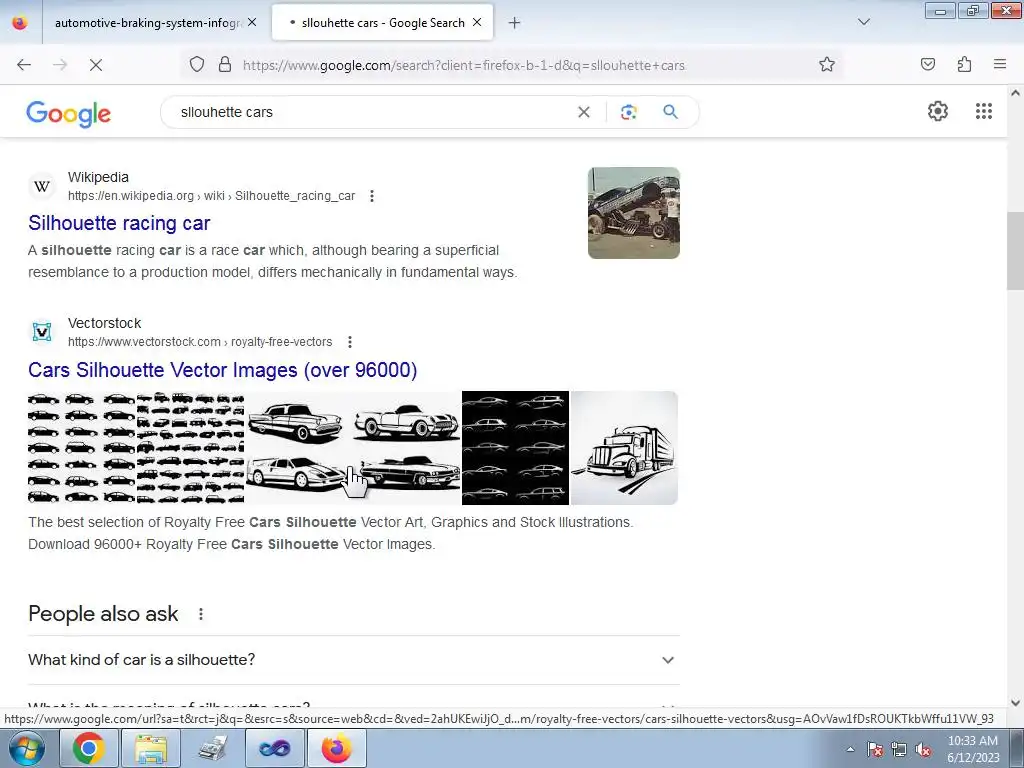Open options beside People also ask
The width and height of the screenshot is (1024, 768).
tap(200, 614)
